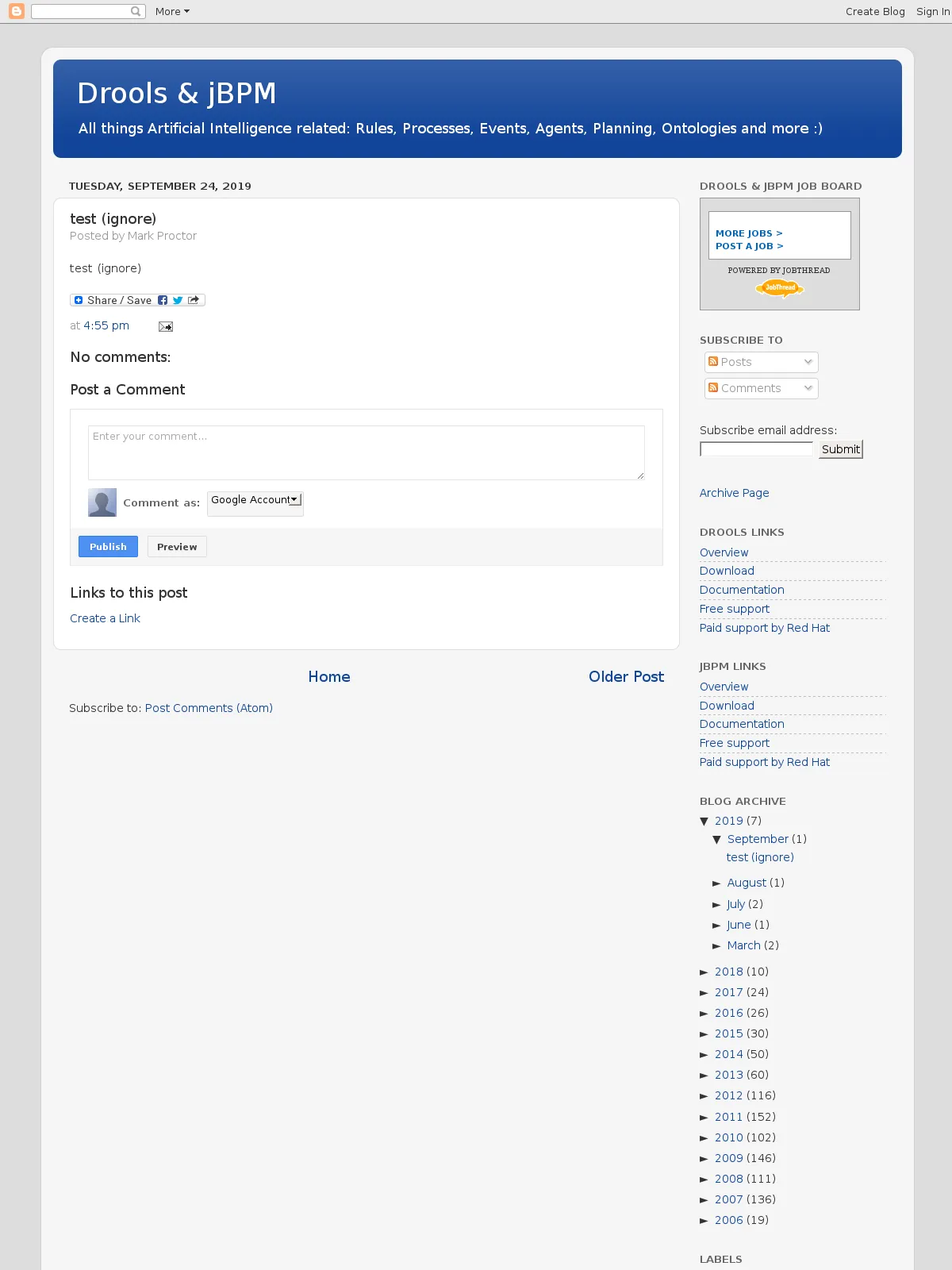952x1270 pixels.
Task: Click the Publish comment button
Action: click(x=108, y=547)
